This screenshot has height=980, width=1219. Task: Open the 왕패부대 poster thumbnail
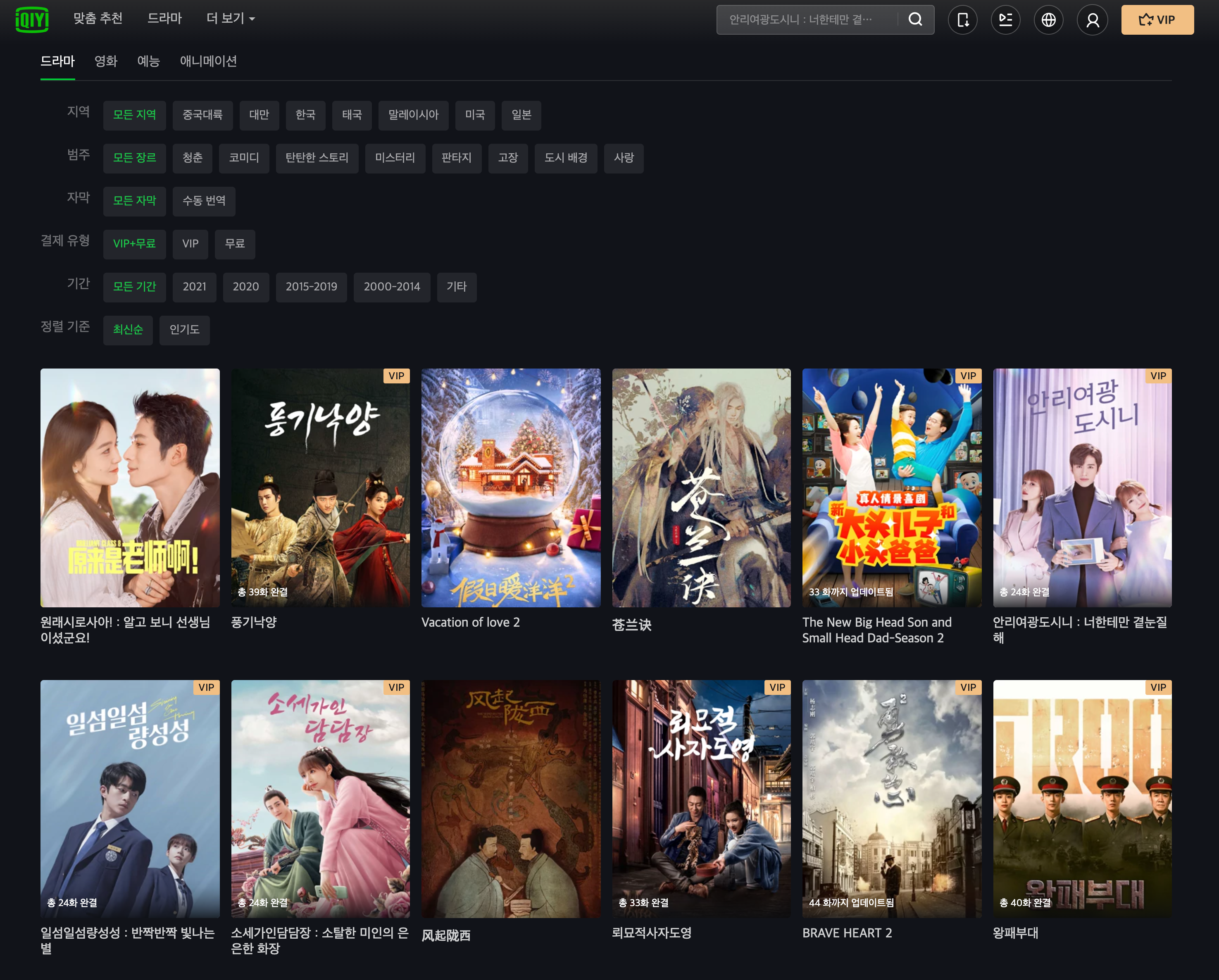click(x=1082, y=798)
